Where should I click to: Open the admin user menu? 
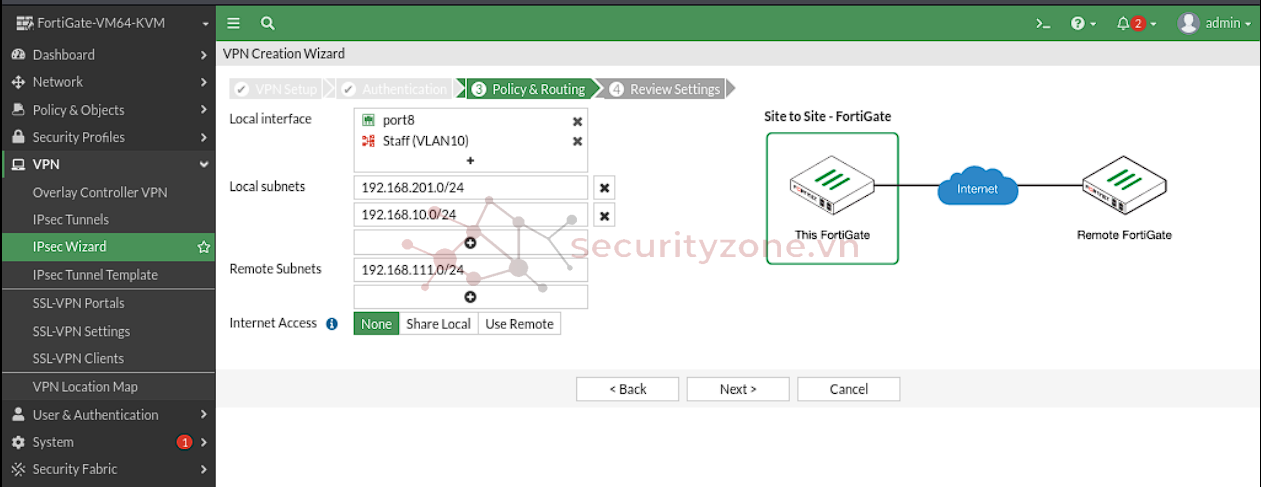click(x=1215, y=23)
